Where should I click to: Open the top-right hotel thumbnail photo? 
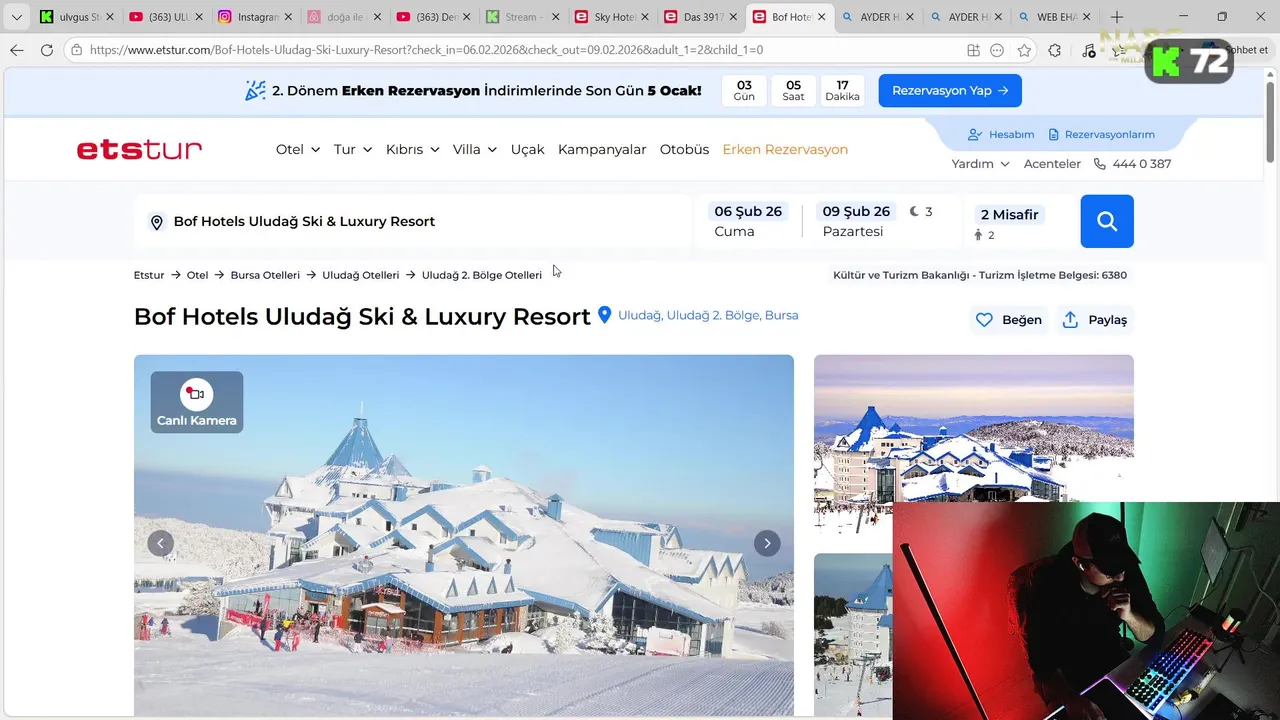tap(974, 430)
